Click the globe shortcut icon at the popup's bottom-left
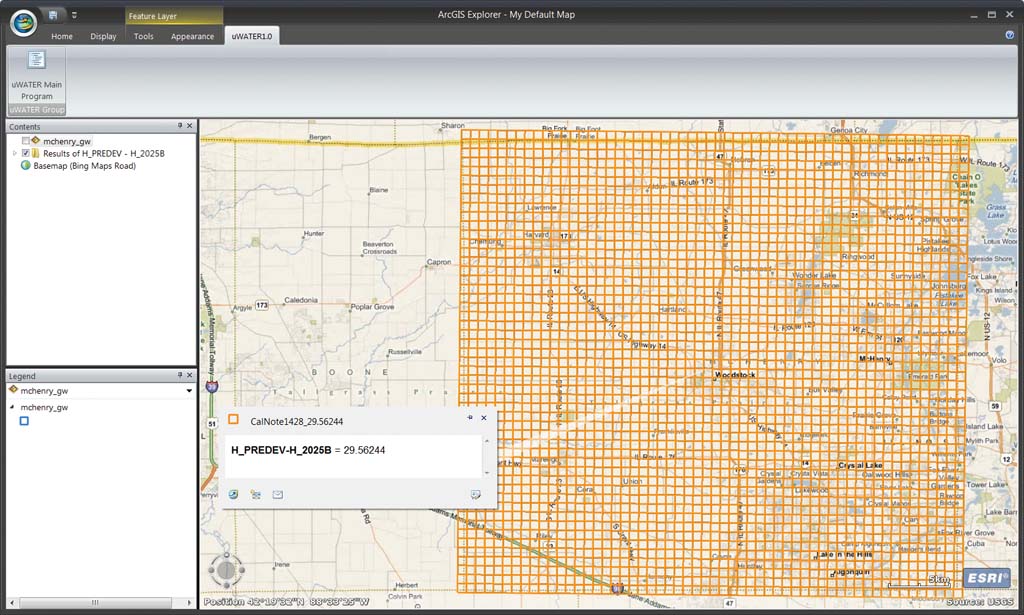1024x615 pixels. pyautogui.click(x=234, y=494)
